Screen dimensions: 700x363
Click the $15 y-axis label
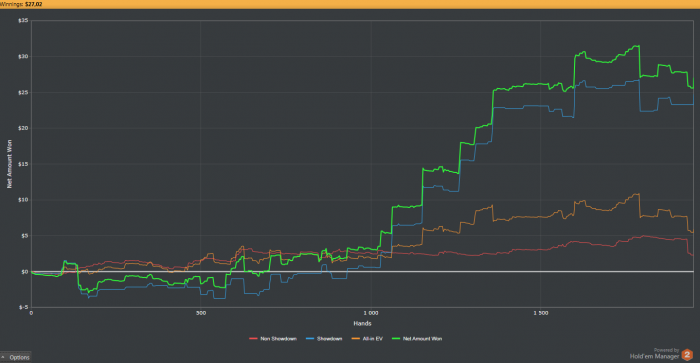pyautogui.click(x=23, y=164)
